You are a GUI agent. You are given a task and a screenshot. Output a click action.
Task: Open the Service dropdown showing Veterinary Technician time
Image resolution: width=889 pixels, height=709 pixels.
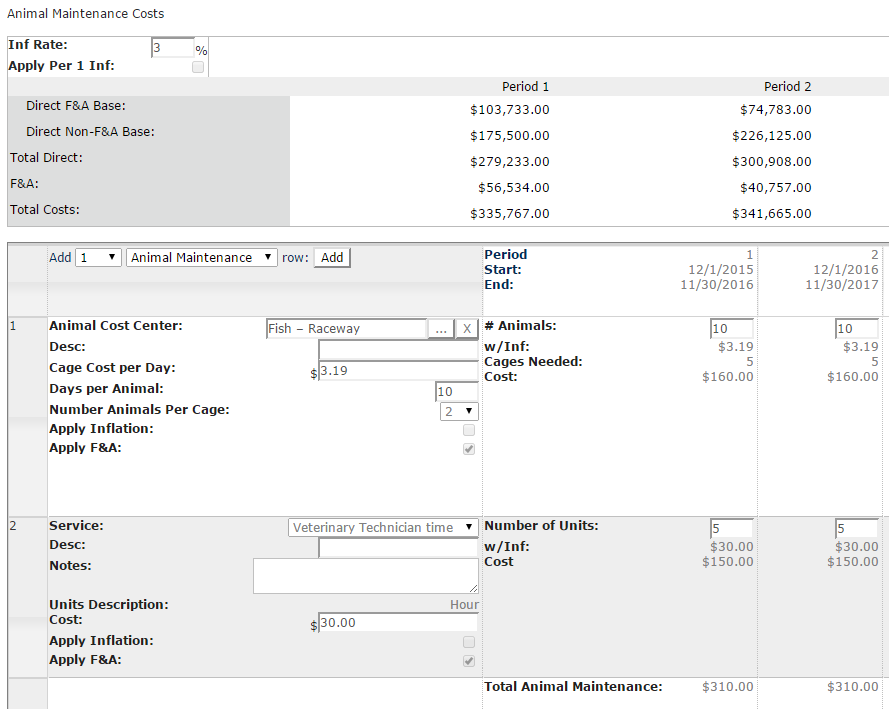384,528
